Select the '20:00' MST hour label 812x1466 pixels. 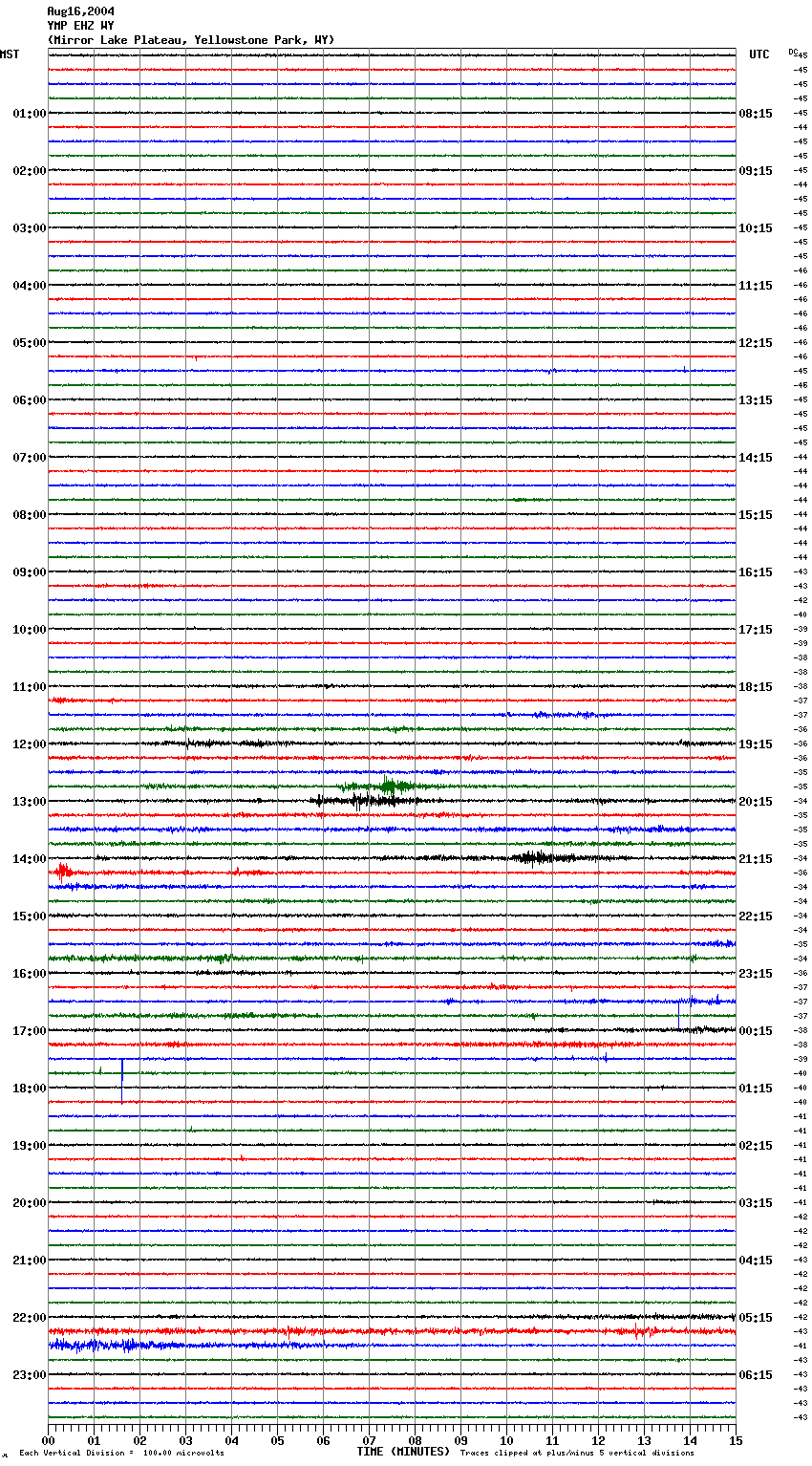[x=30, y=1203]
